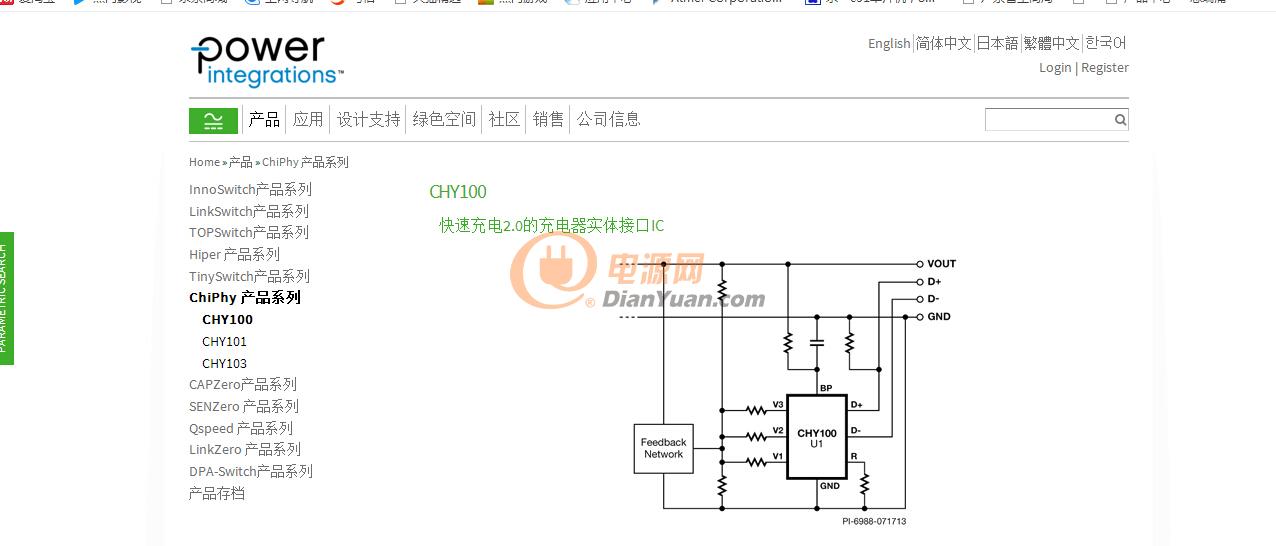Open CAPZero产品系列 in sidebar
The height and width of the screenshot is (546, 1276).
[x=243, y=384]
